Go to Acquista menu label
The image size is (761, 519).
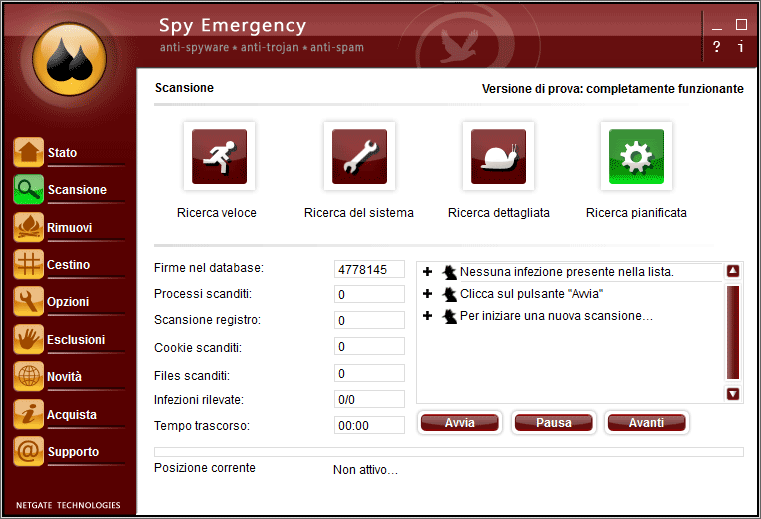point(72,415)
